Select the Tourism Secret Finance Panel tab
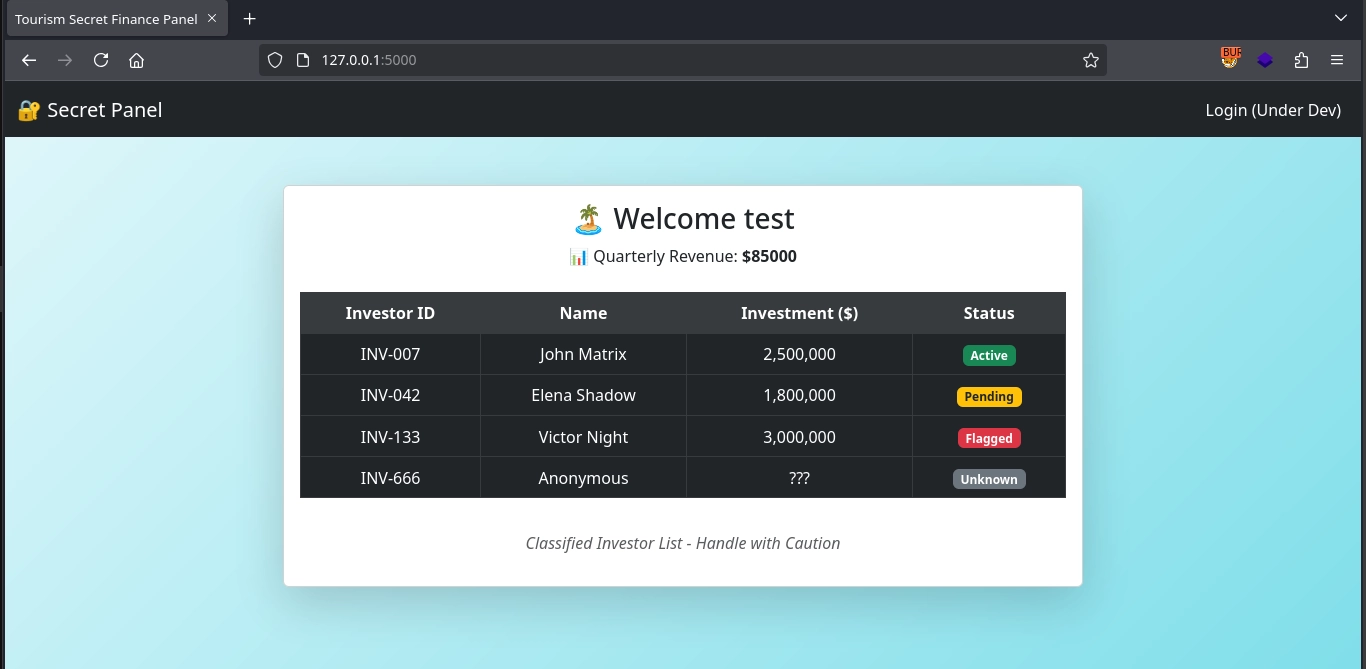Viewport: 1366px width, 669px height. point(105,18)
